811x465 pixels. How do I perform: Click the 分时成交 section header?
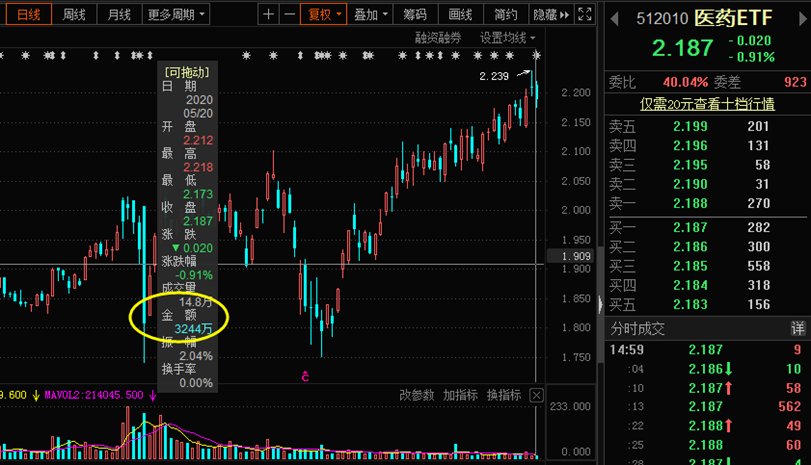[637, 328]
